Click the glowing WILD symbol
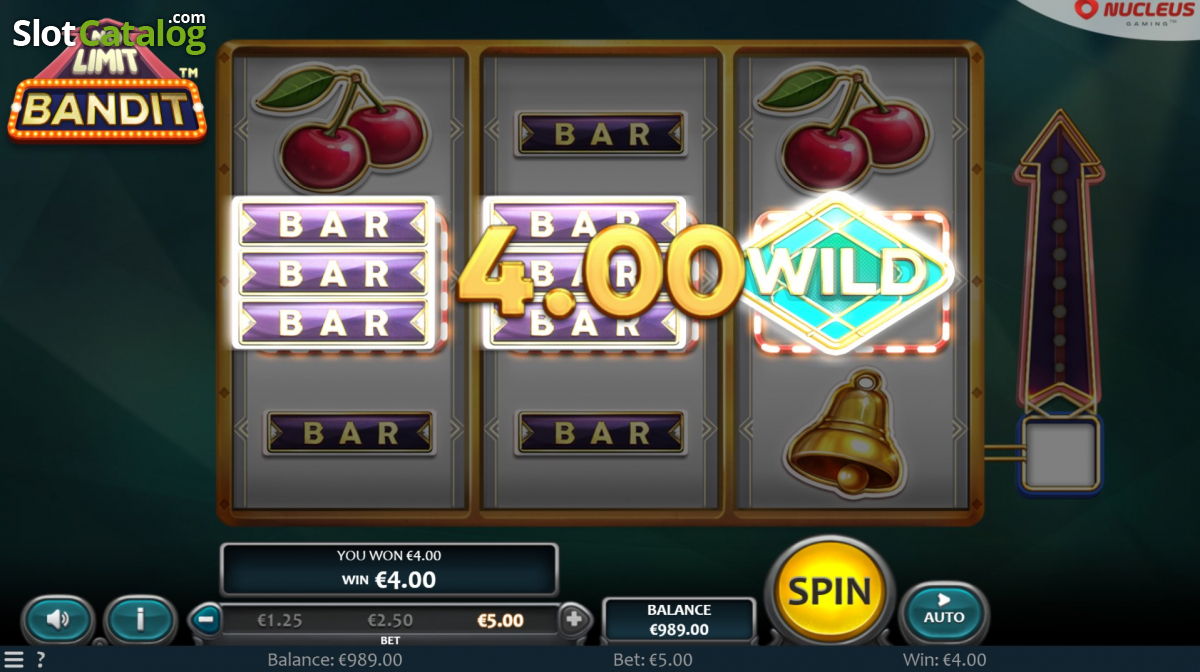 tap(848, 272)
